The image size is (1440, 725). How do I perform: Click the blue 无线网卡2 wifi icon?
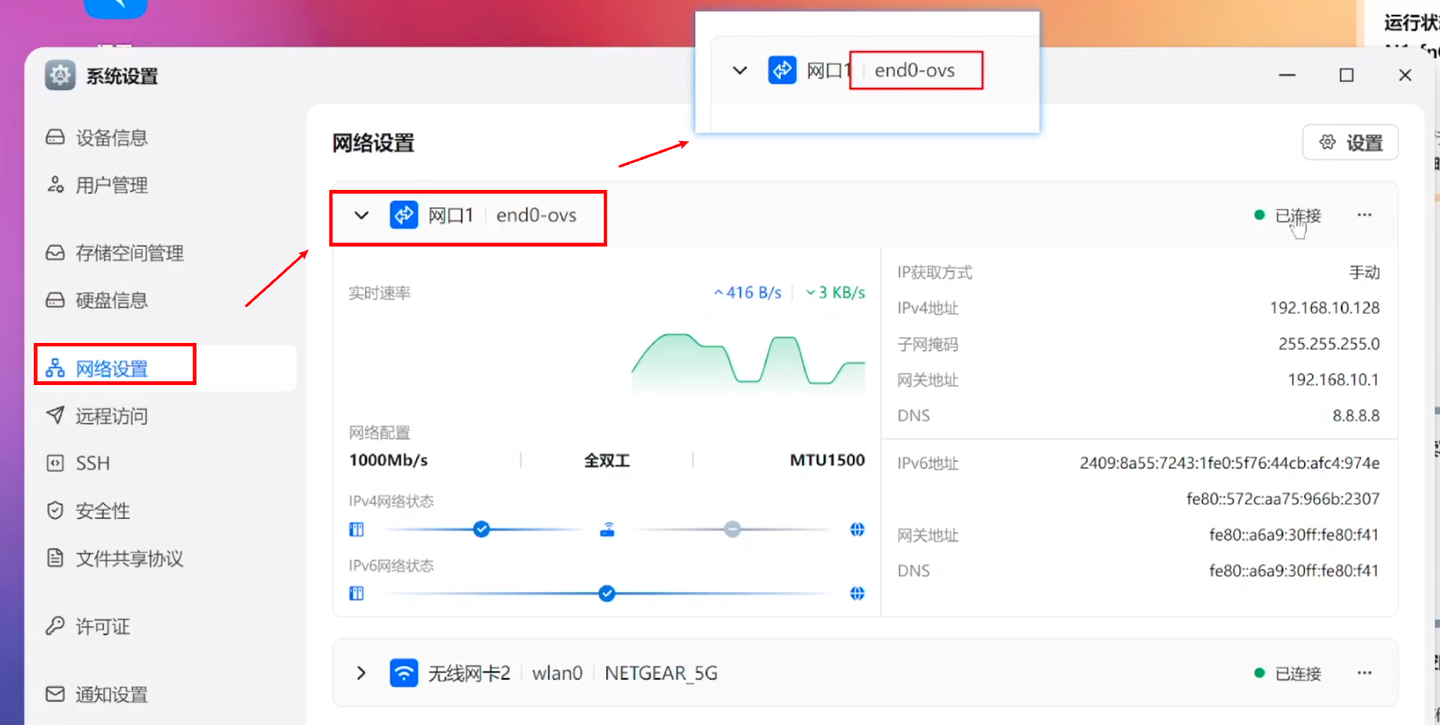pos(404,673)
